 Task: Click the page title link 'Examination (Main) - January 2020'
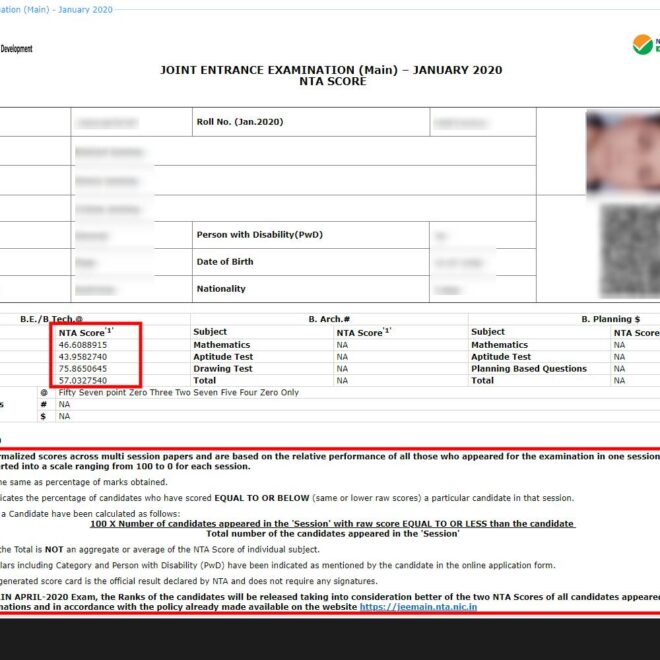pyautogui.click(x=56, y=10)
